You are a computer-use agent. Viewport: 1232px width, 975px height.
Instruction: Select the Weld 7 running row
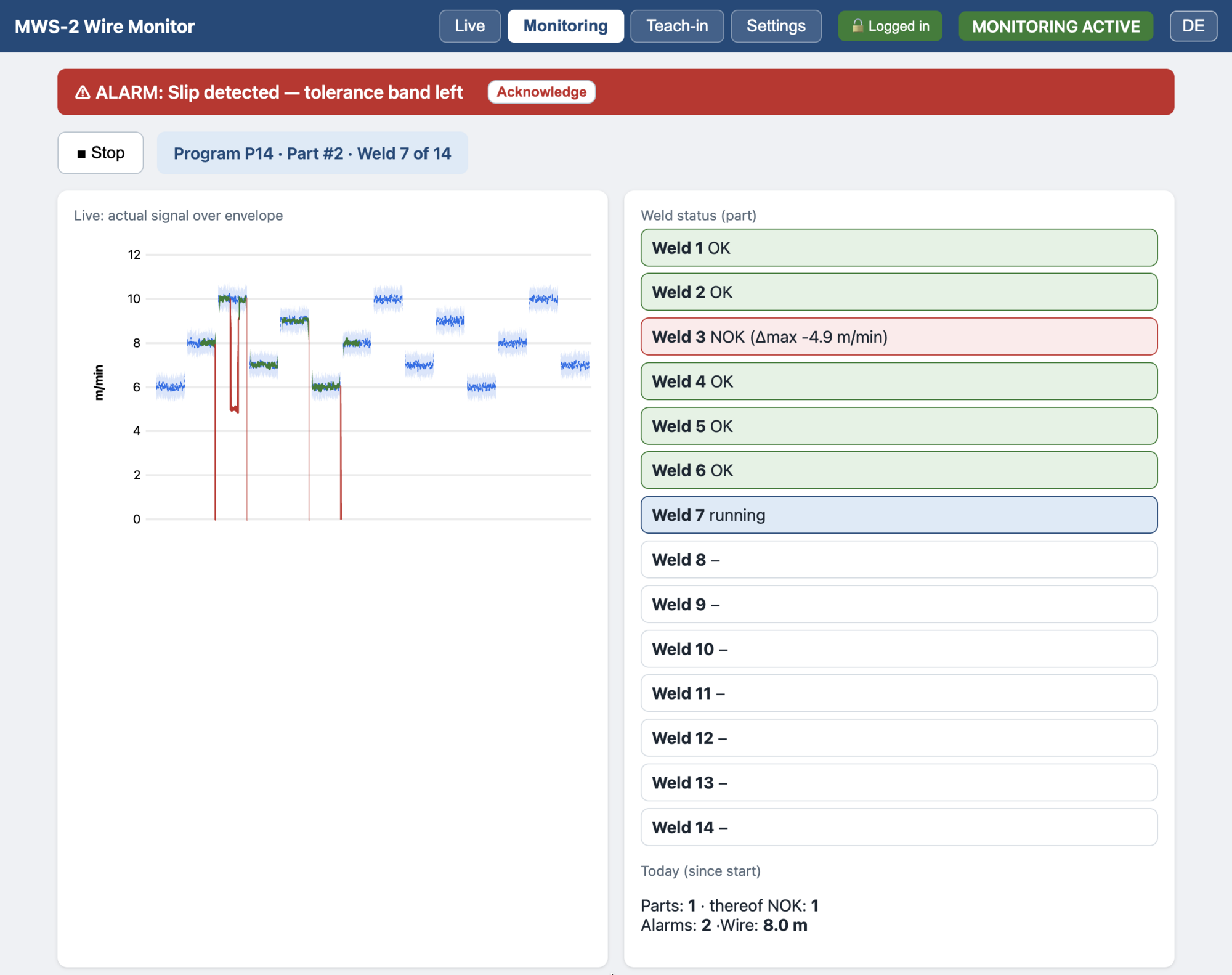point(899,515)
